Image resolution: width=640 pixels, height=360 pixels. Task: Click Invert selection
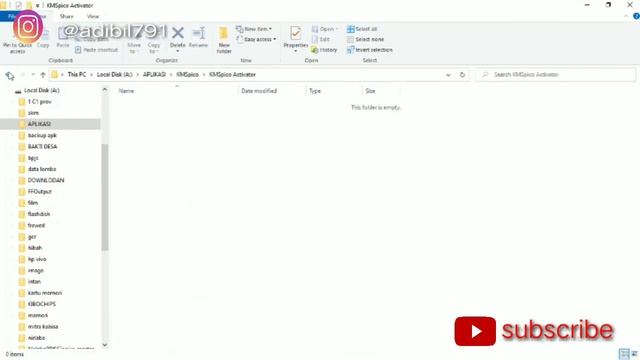click(x=369, y=50)
